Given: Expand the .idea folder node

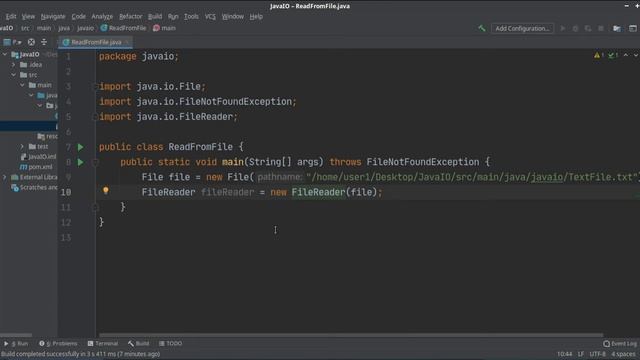Looking at the screenshot, I should [13, 64].
